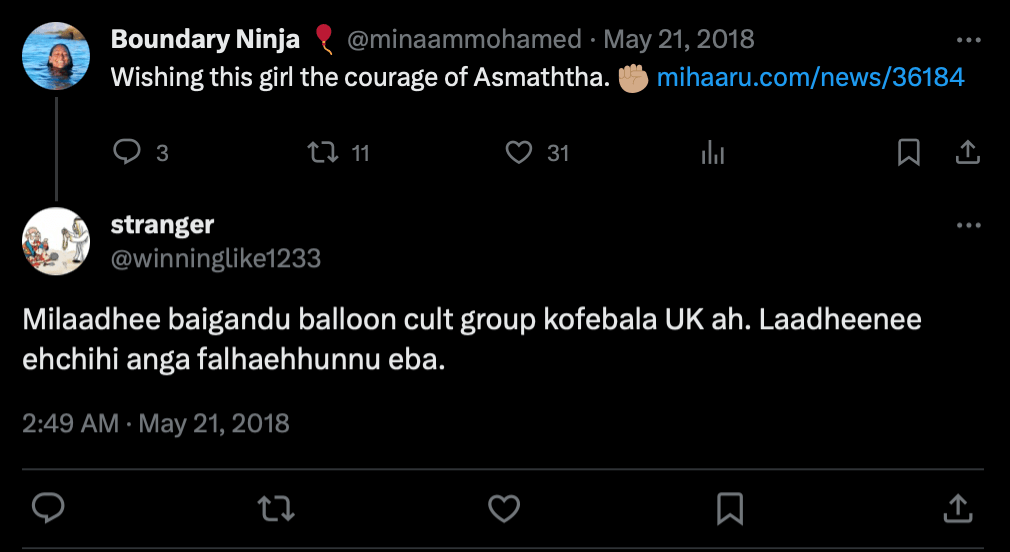
Task: View analytics for Boundary Ninja's tweet
Action: click(713, 152)
